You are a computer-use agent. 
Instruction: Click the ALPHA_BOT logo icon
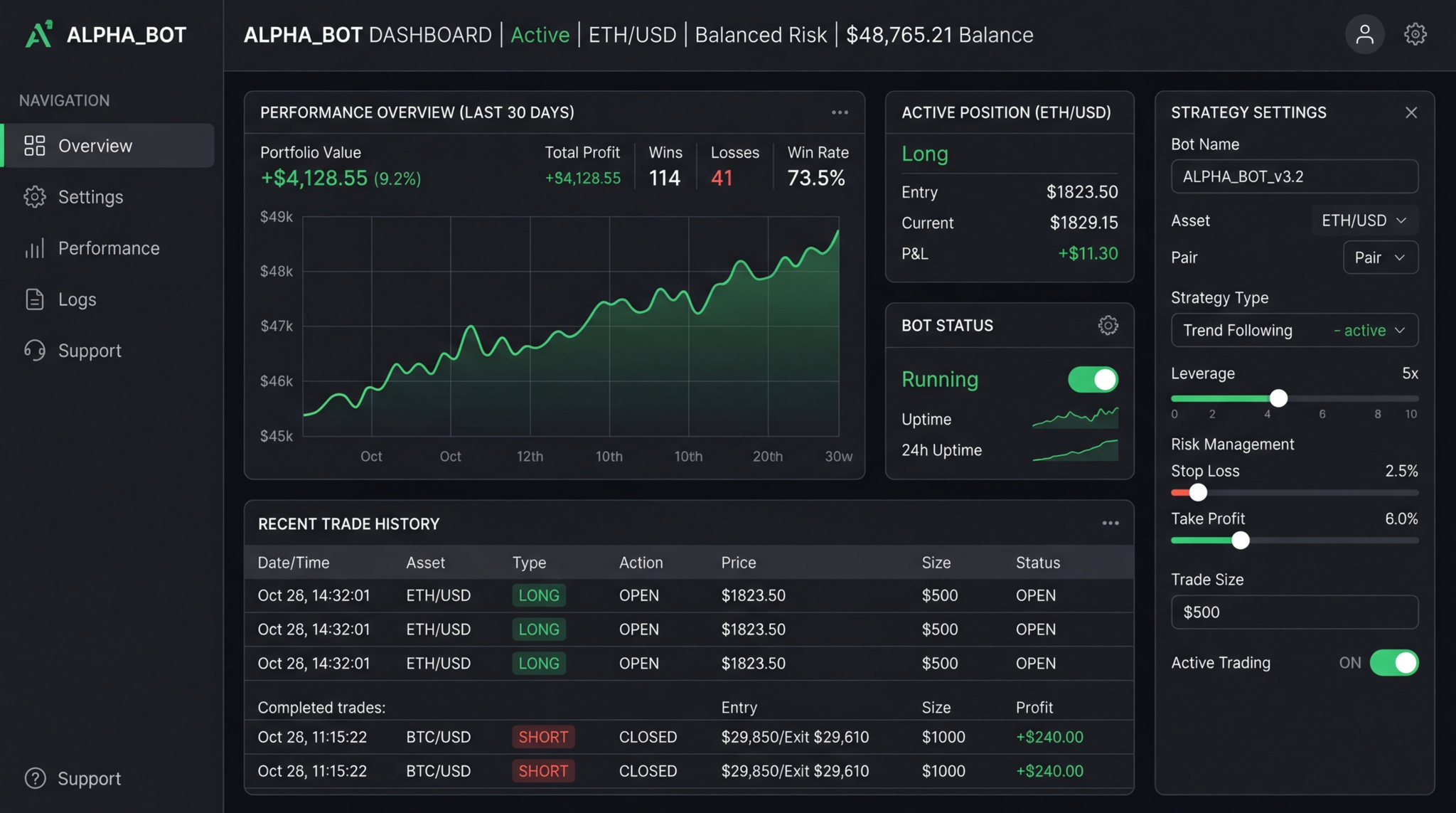coord(38,34)
